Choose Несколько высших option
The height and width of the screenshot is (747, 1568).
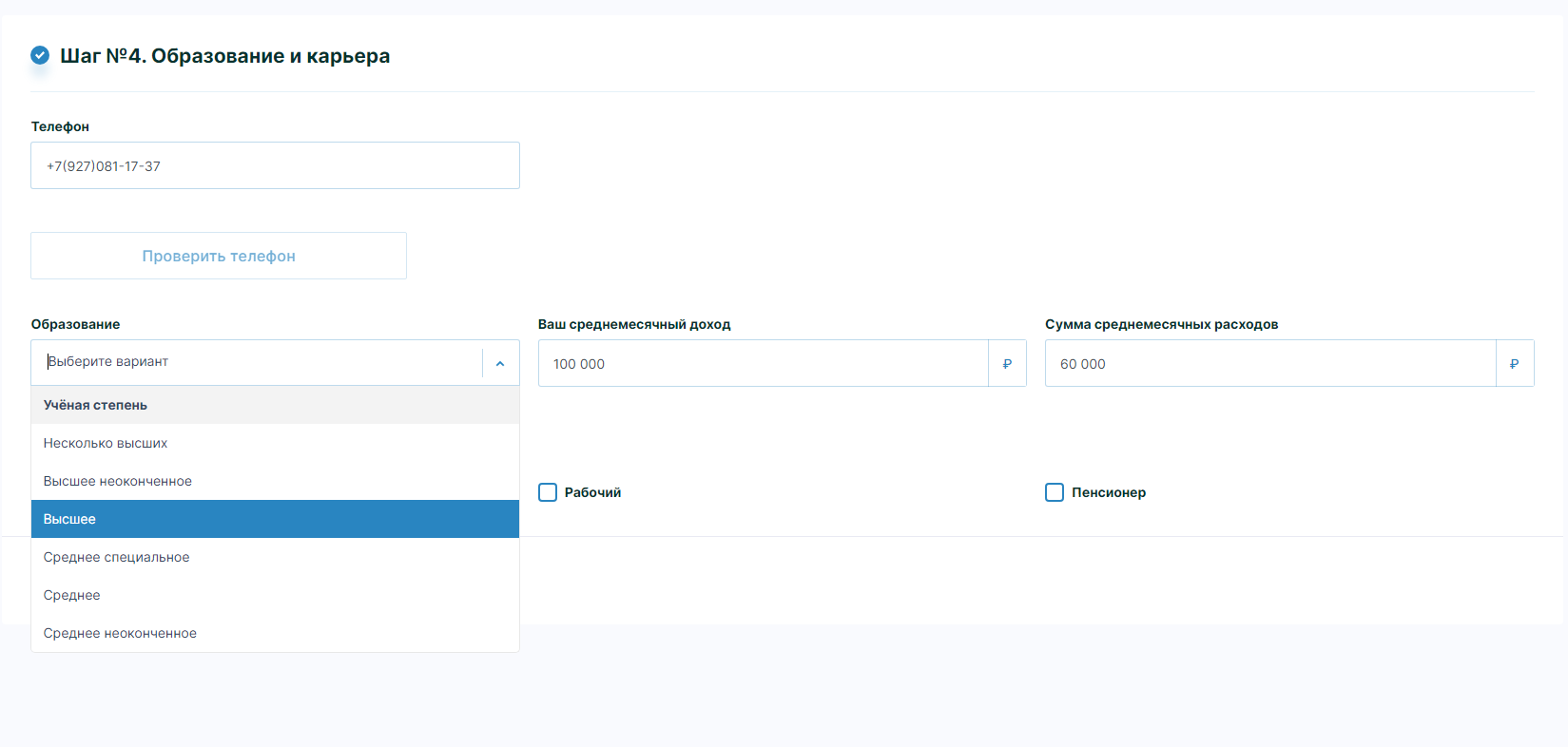coord(106,443)
